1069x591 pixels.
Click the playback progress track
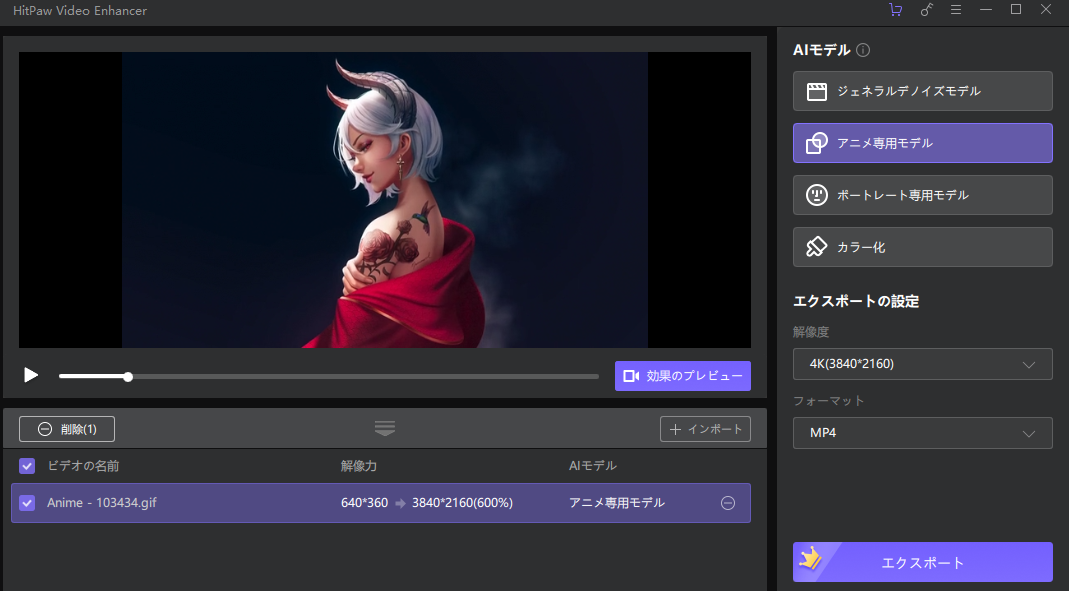pyautogui.click(x=329, y=376)
